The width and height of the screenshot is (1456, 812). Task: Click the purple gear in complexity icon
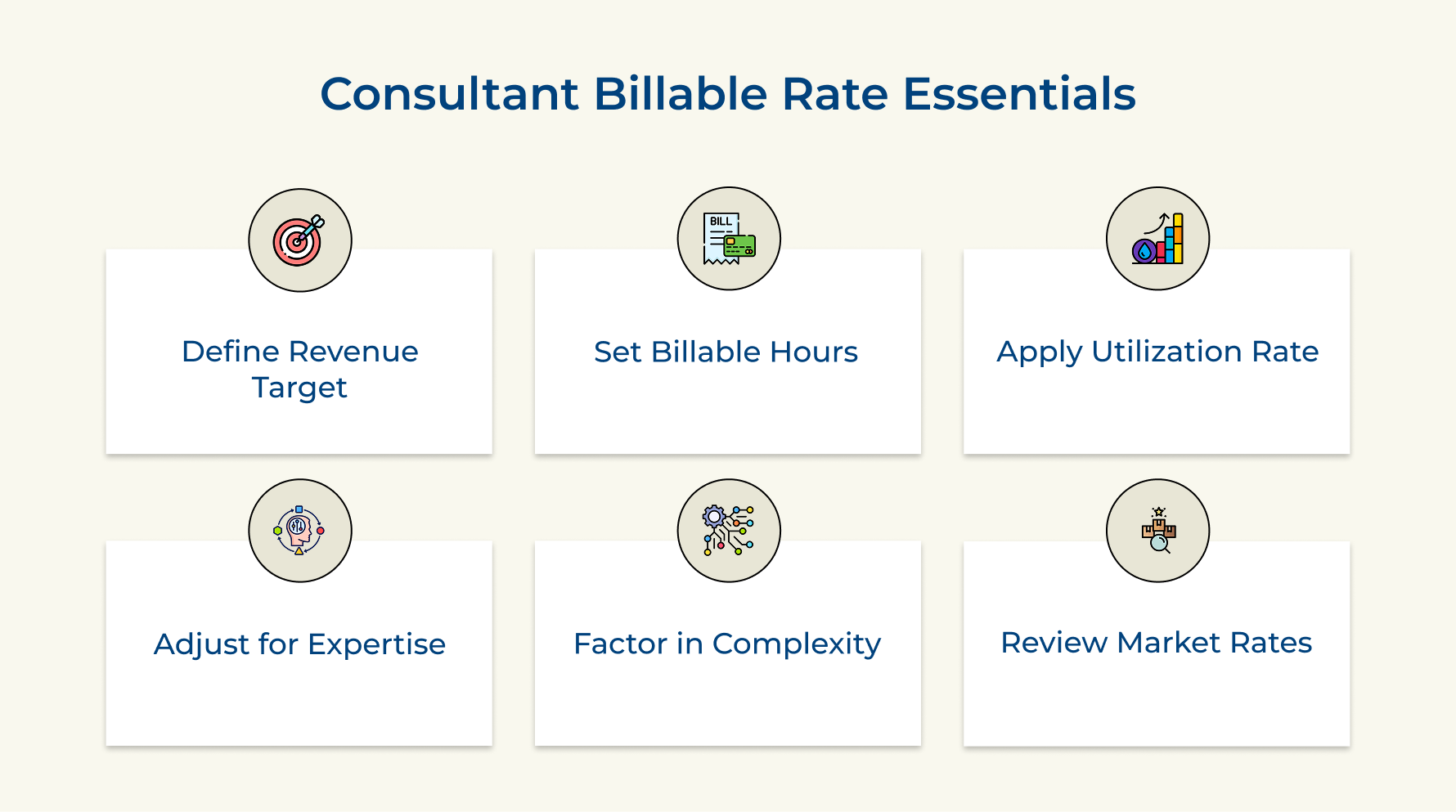click(x=714, y=516)
